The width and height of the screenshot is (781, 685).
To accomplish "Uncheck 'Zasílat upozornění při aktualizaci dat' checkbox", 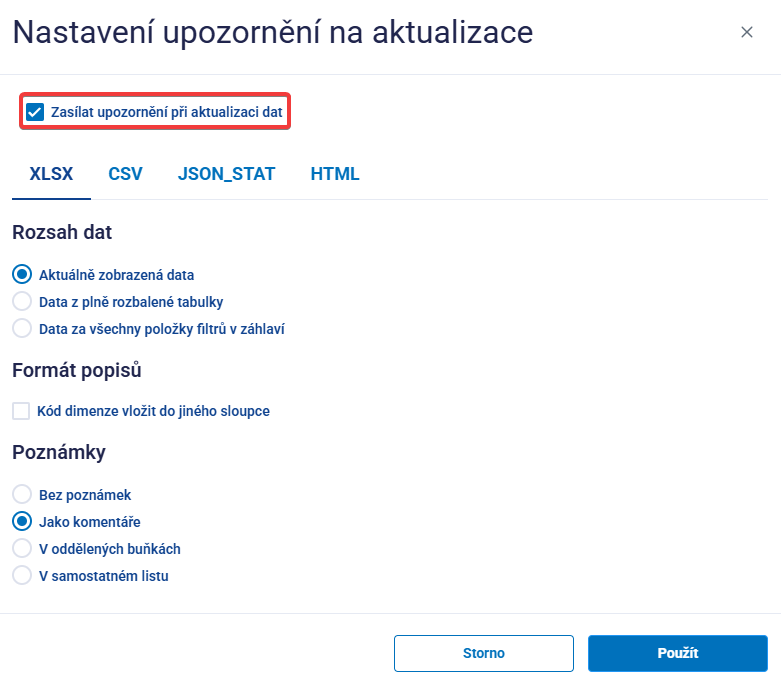I will pos(35,112).
